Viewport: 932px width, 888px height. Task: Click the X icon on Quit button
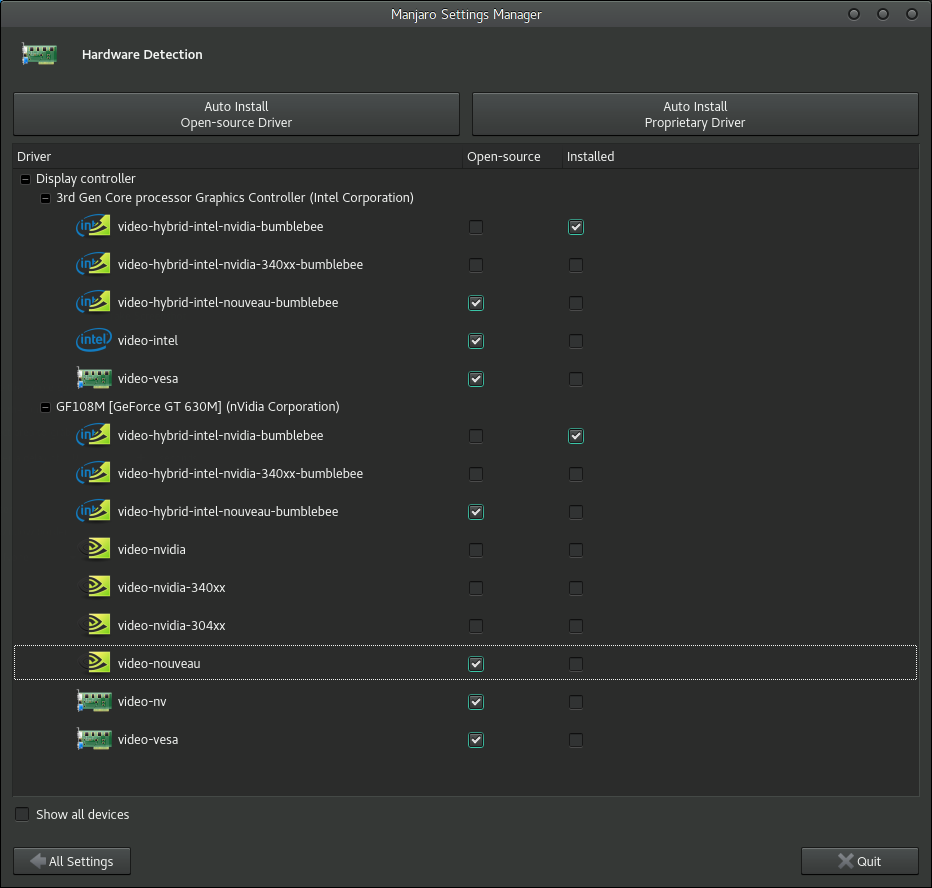pyautogui.click(x=845, y=861)
